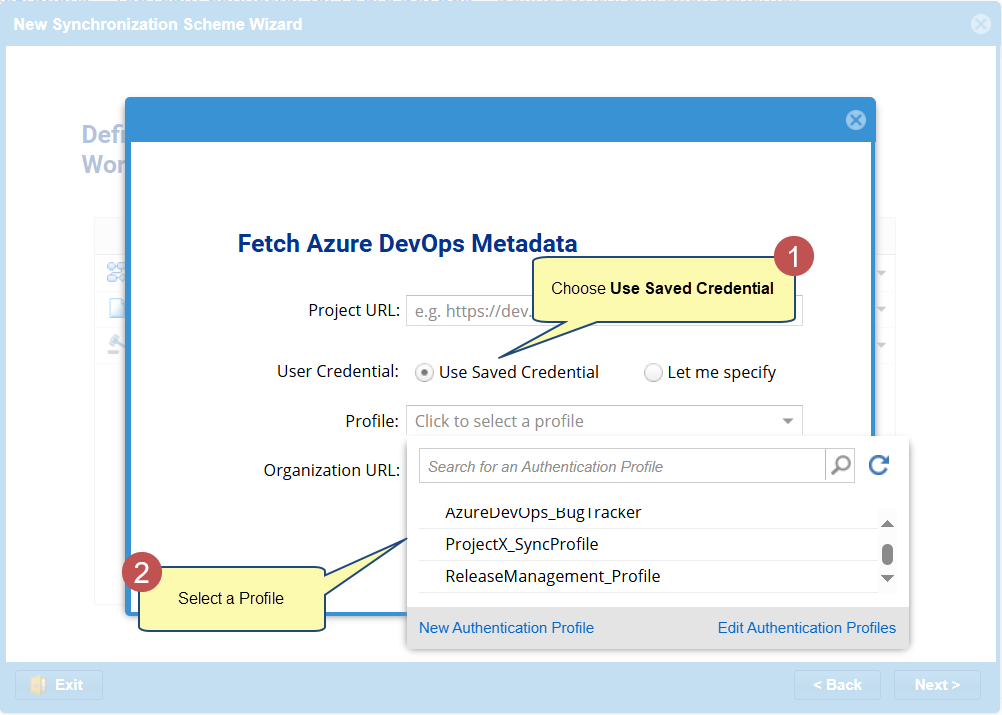Expand the Profile dropdown arrow
Viewport: 1002px width, 715px height.
point(788,421)
